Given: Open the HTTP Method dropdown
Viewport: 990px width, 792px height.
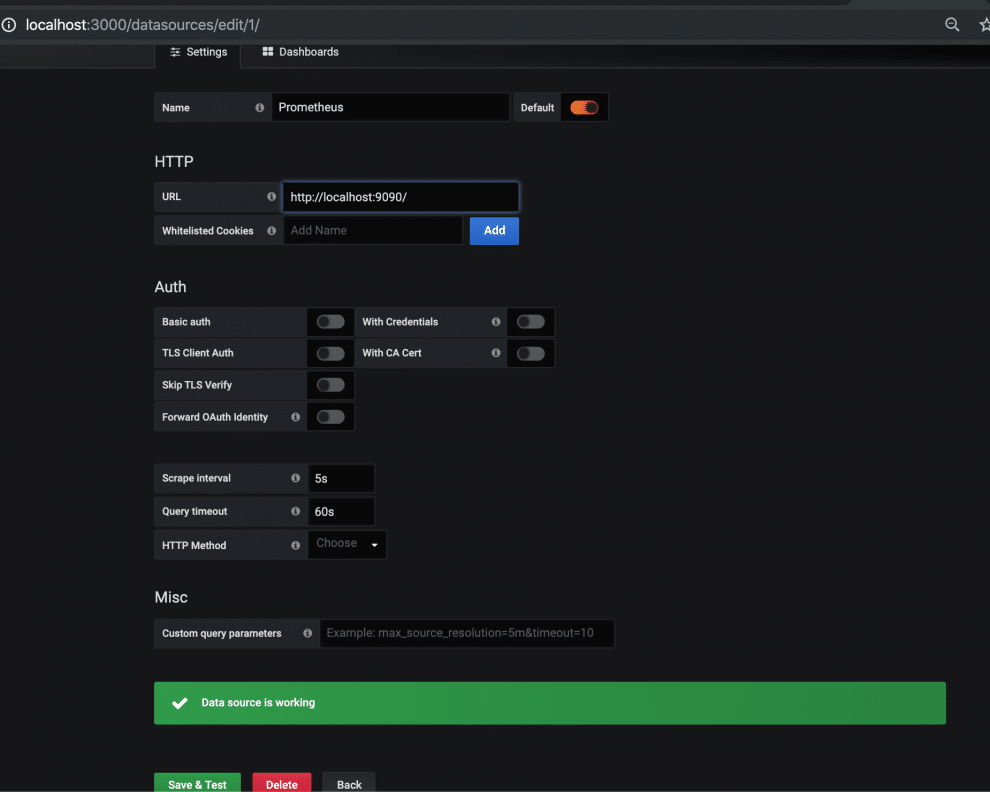Looking at the screenshot, I should [346, 544].
